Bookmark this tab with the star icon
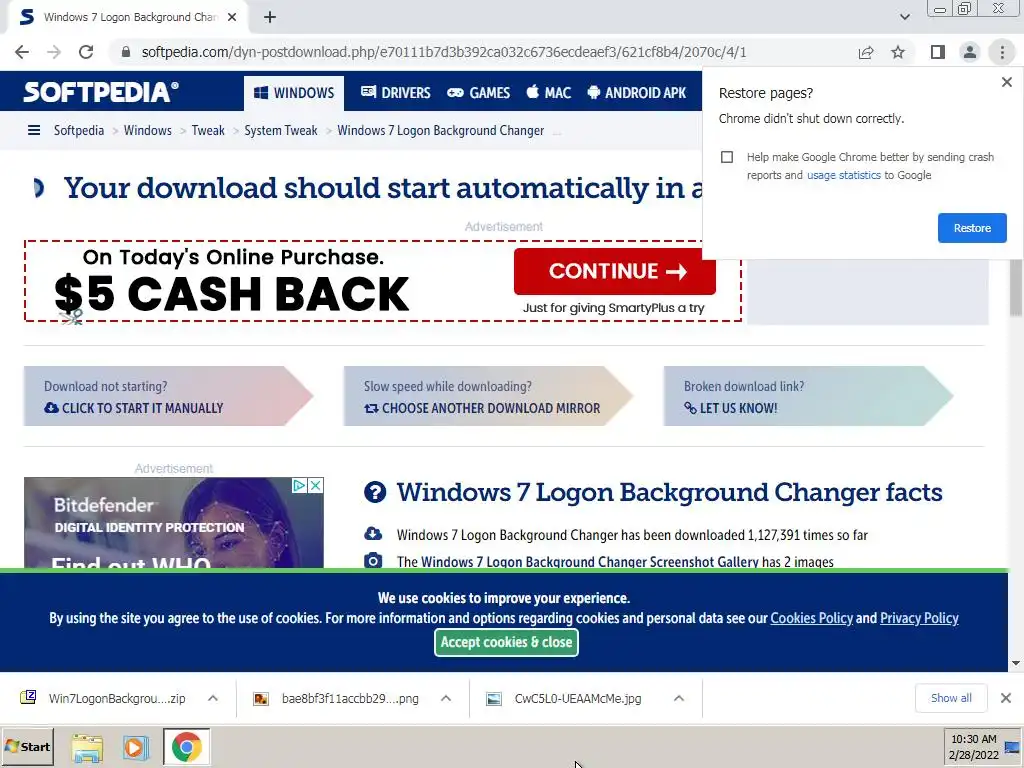The image size is (1024, 768). coord(898,52)
